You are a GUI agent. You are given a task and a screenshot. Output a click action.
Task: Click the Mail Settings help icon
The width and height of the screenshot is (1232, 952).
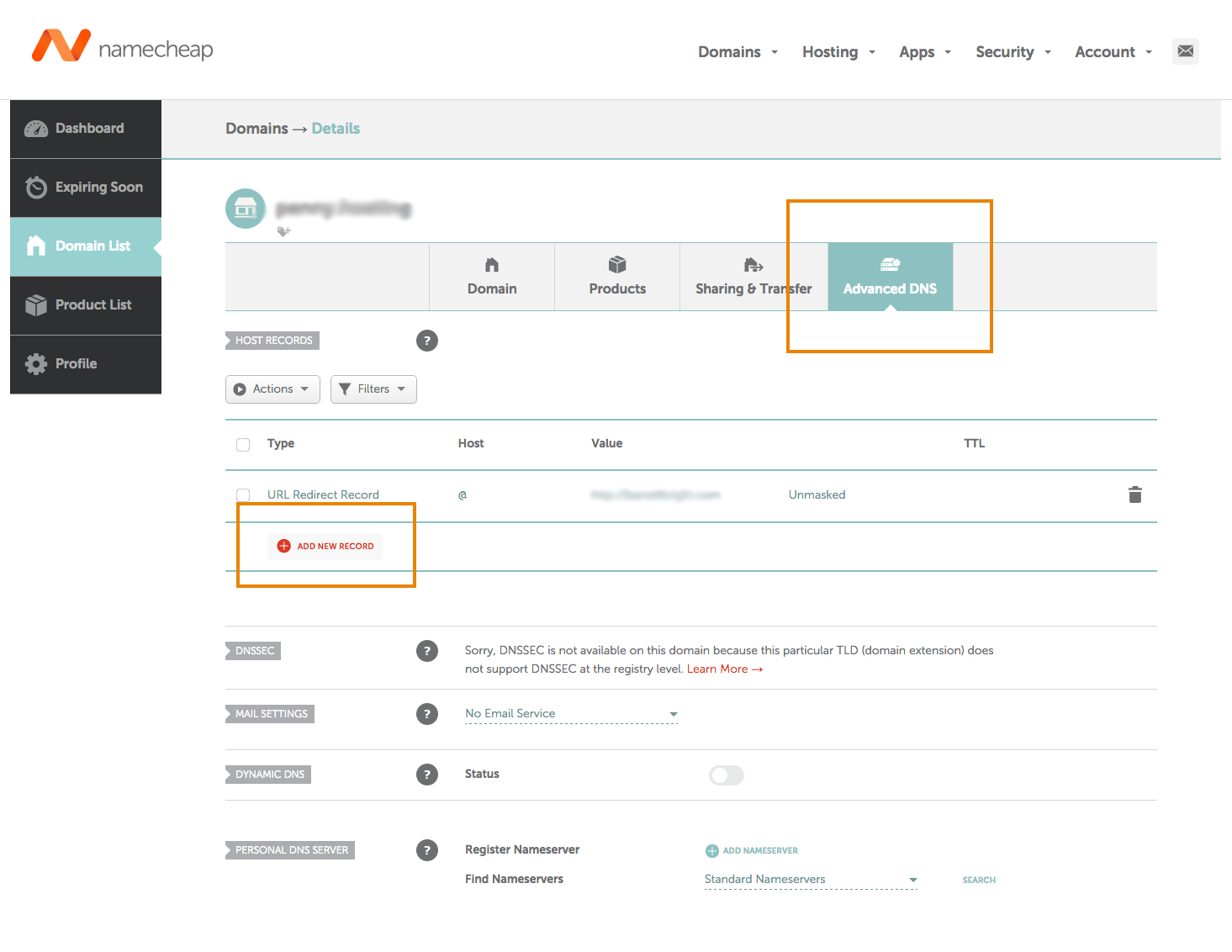[x=426, y=714]
